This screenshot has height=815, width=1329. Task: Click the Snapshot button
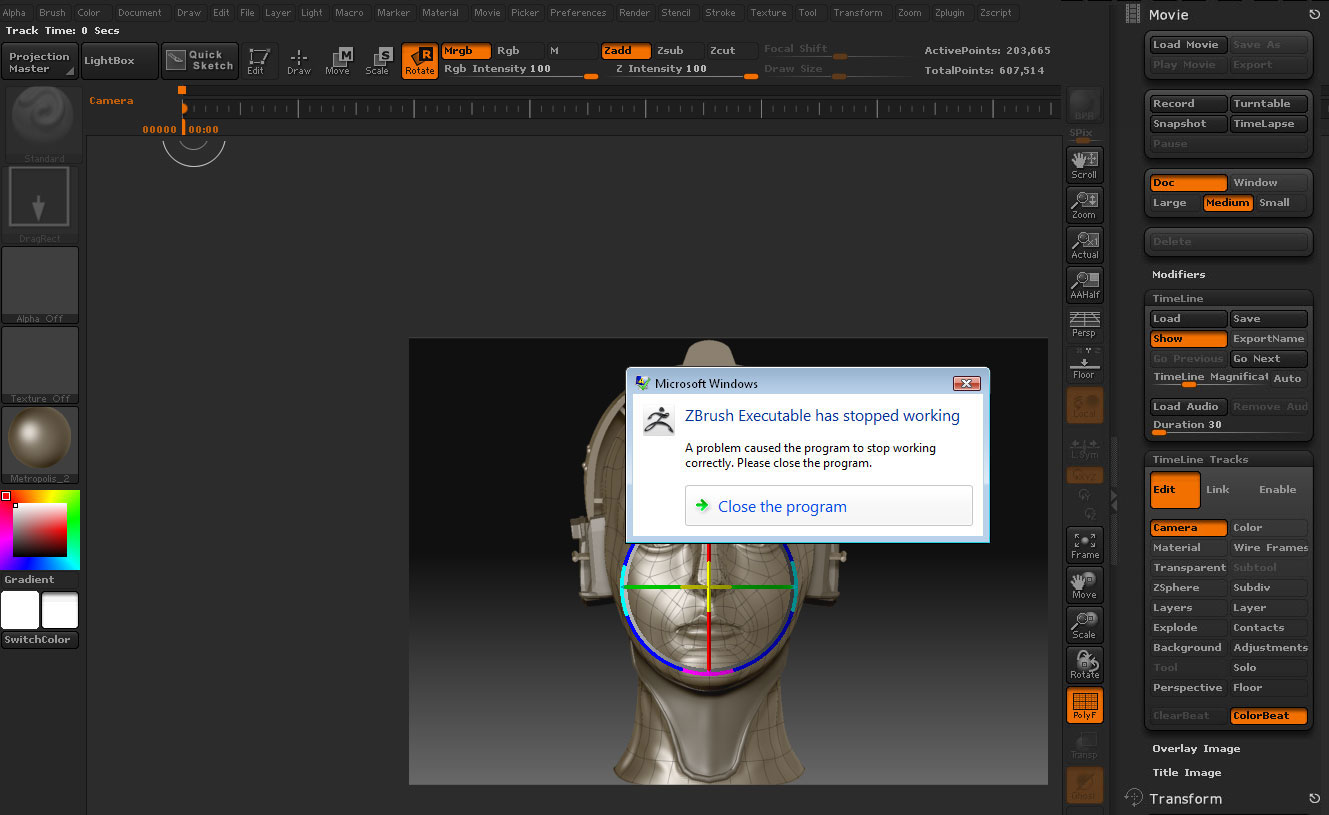pos(1188,124)
